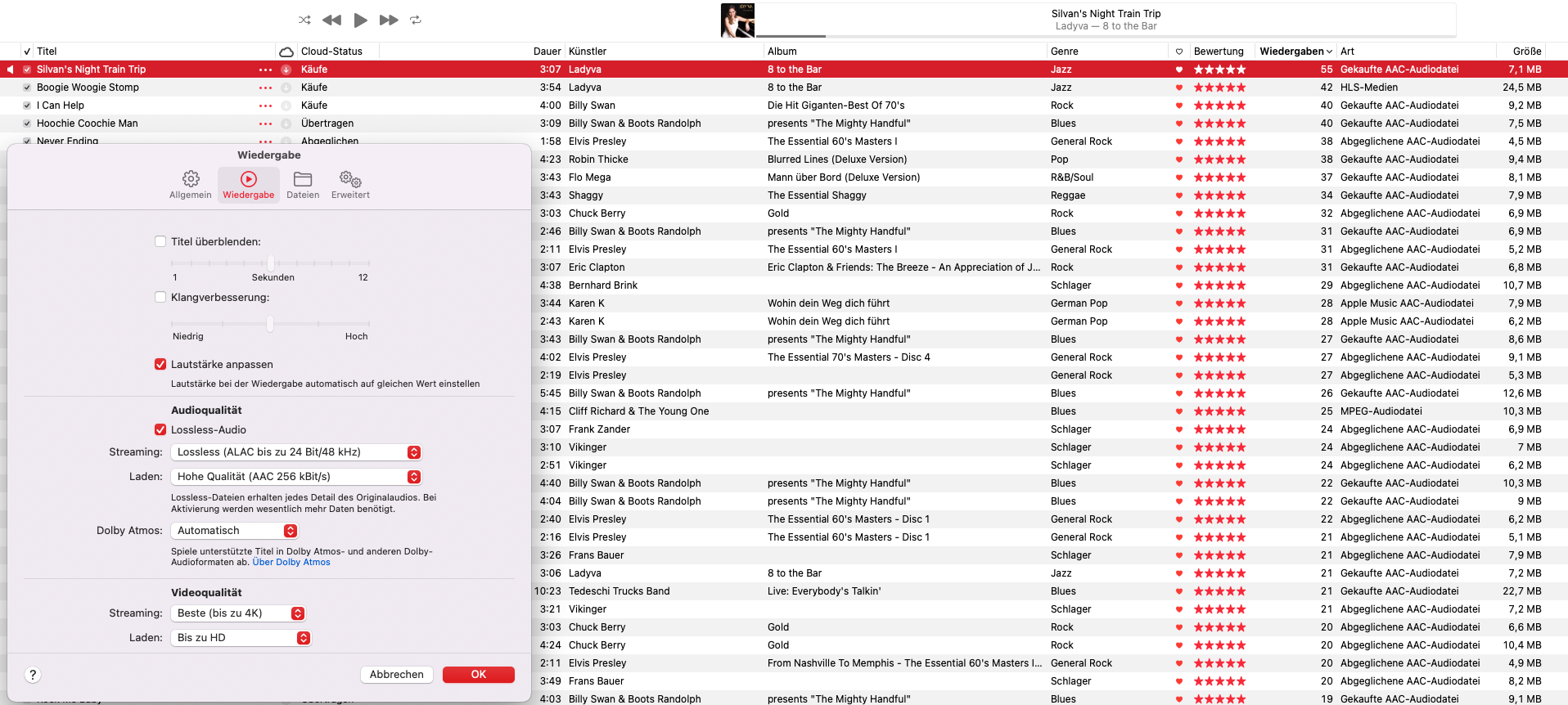The height and width of the screenshot is (705, 1568).
Task: Switch to the Dateien settings tab
Action: pyautogui.click(x=303, y=184)
